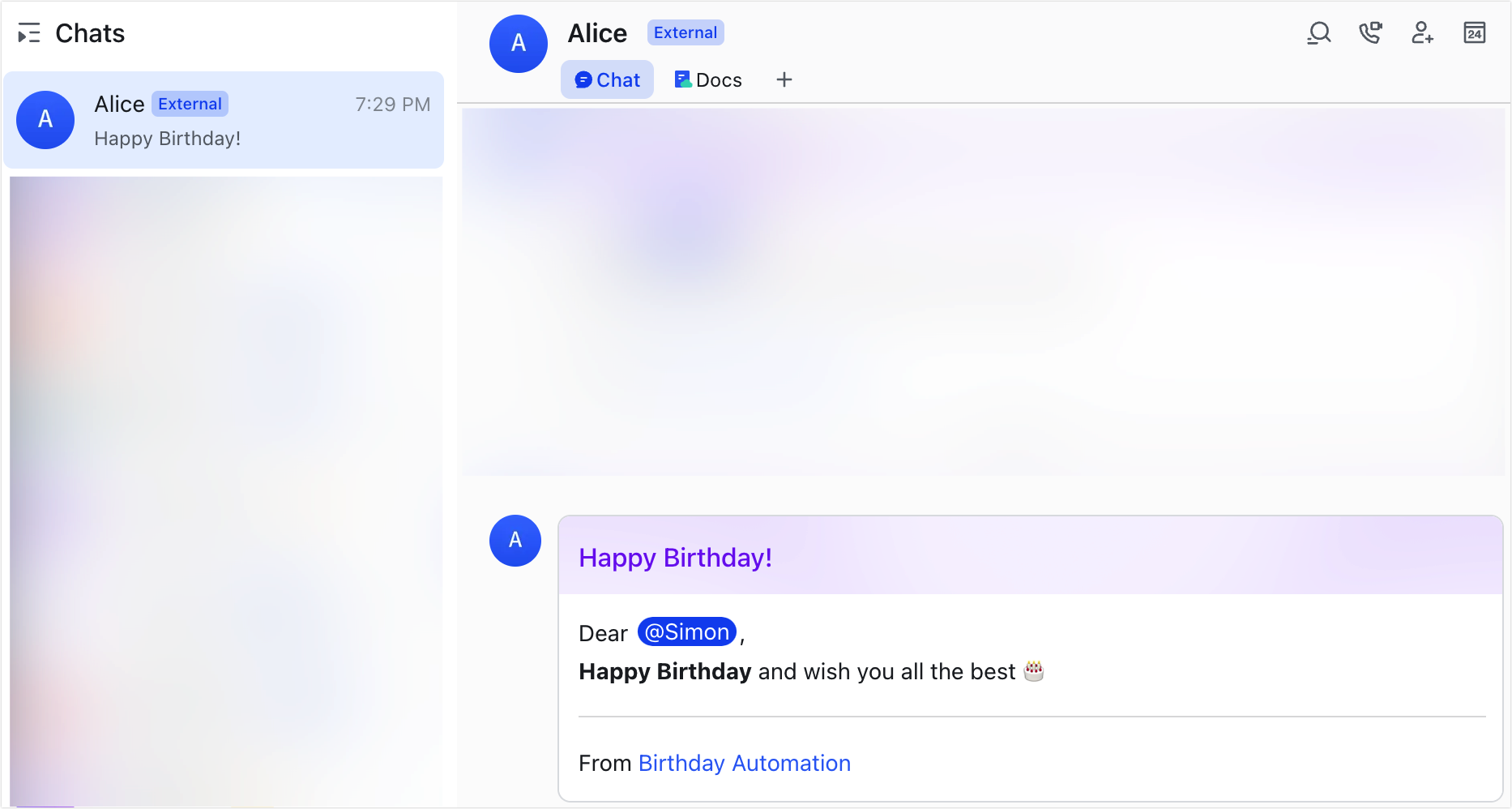
Task: Collapse the Chats sidebar list
Action: coord(29,33)
